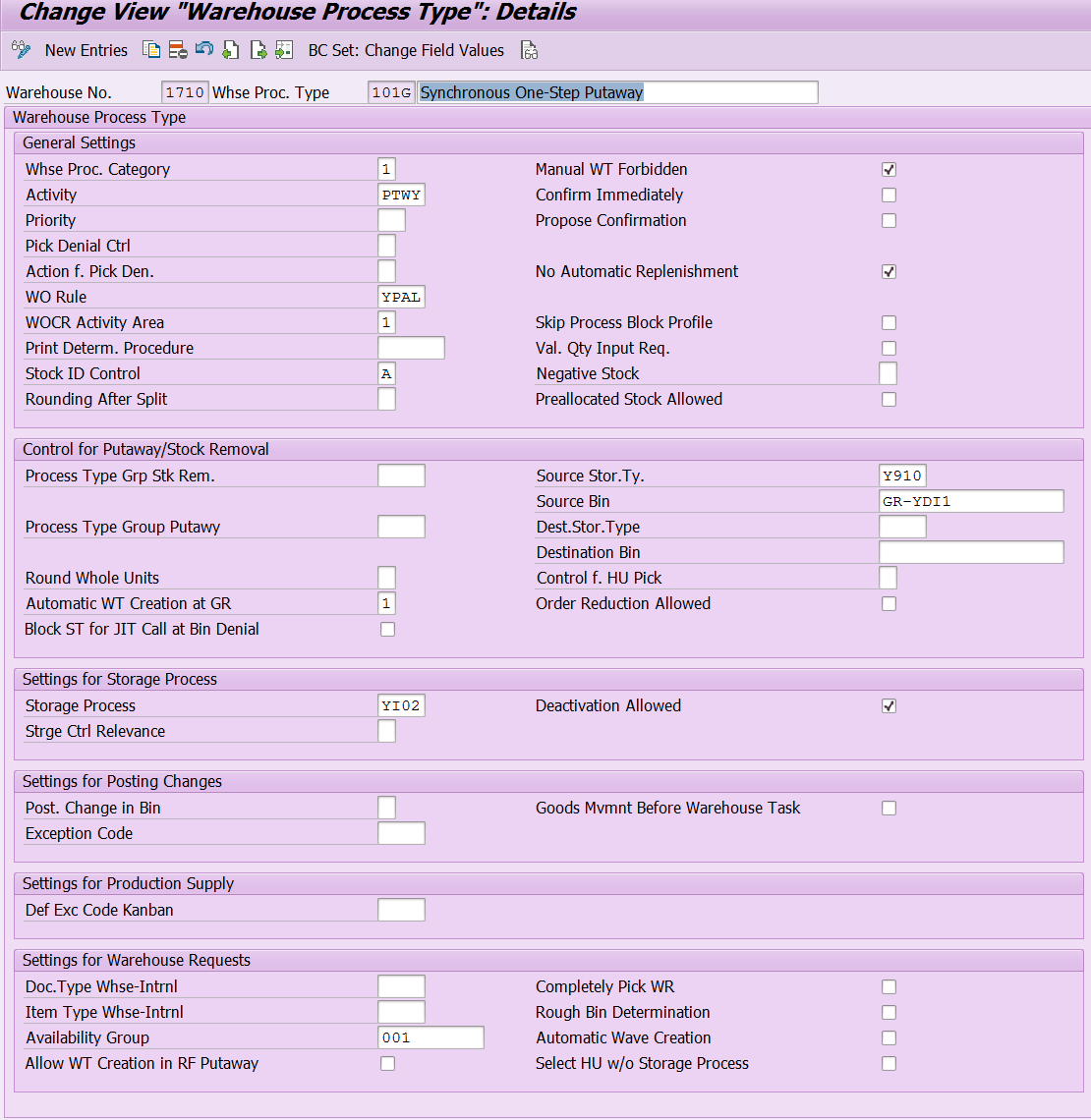This screenshot has height=1120, width=1091.
Task: Go to the next entry icon
Action: click(258, 50)
